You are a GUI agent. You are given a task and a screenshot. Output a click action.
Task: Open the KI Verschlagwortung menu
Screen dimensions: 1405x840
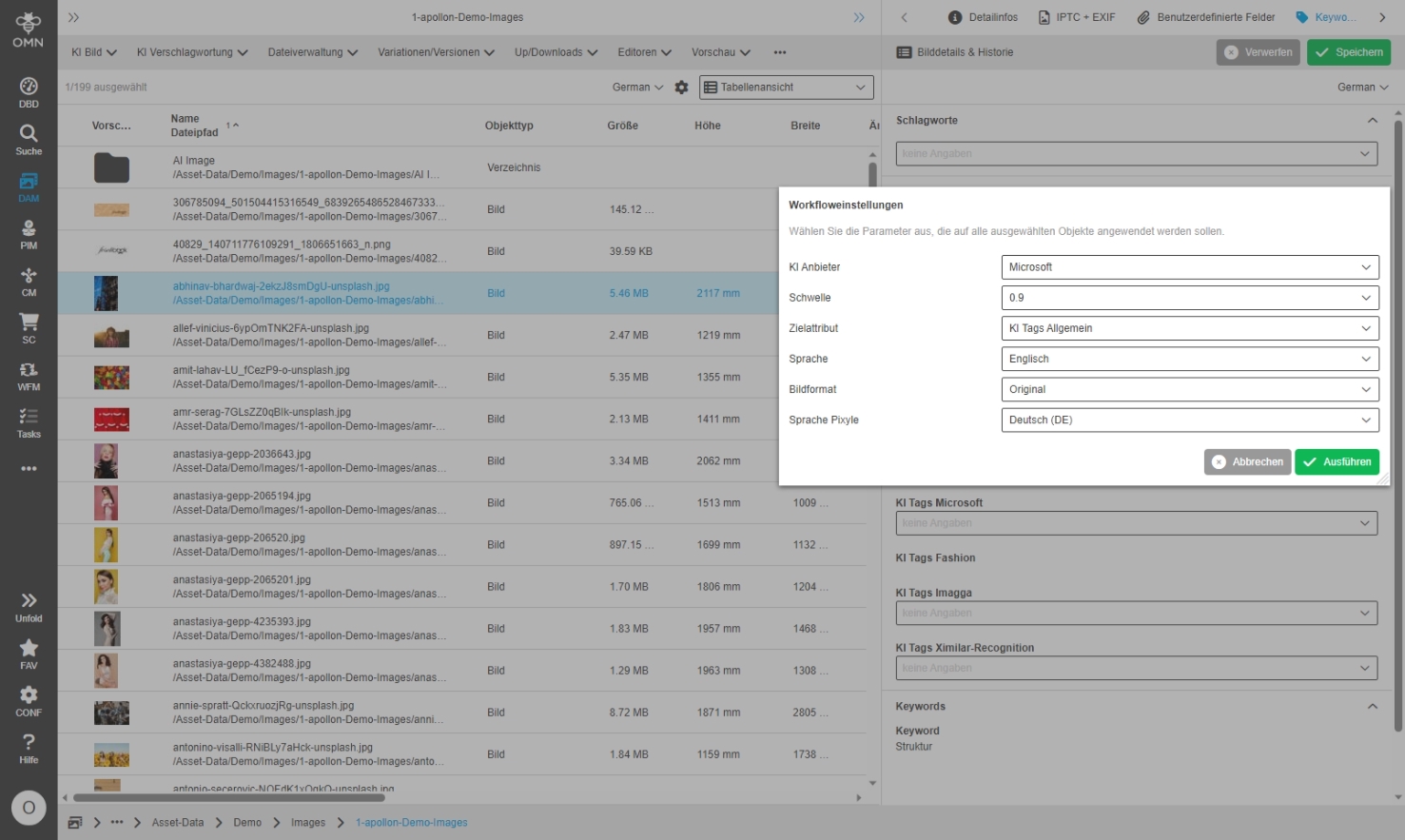pyautogui.click(x=192, y=52)
